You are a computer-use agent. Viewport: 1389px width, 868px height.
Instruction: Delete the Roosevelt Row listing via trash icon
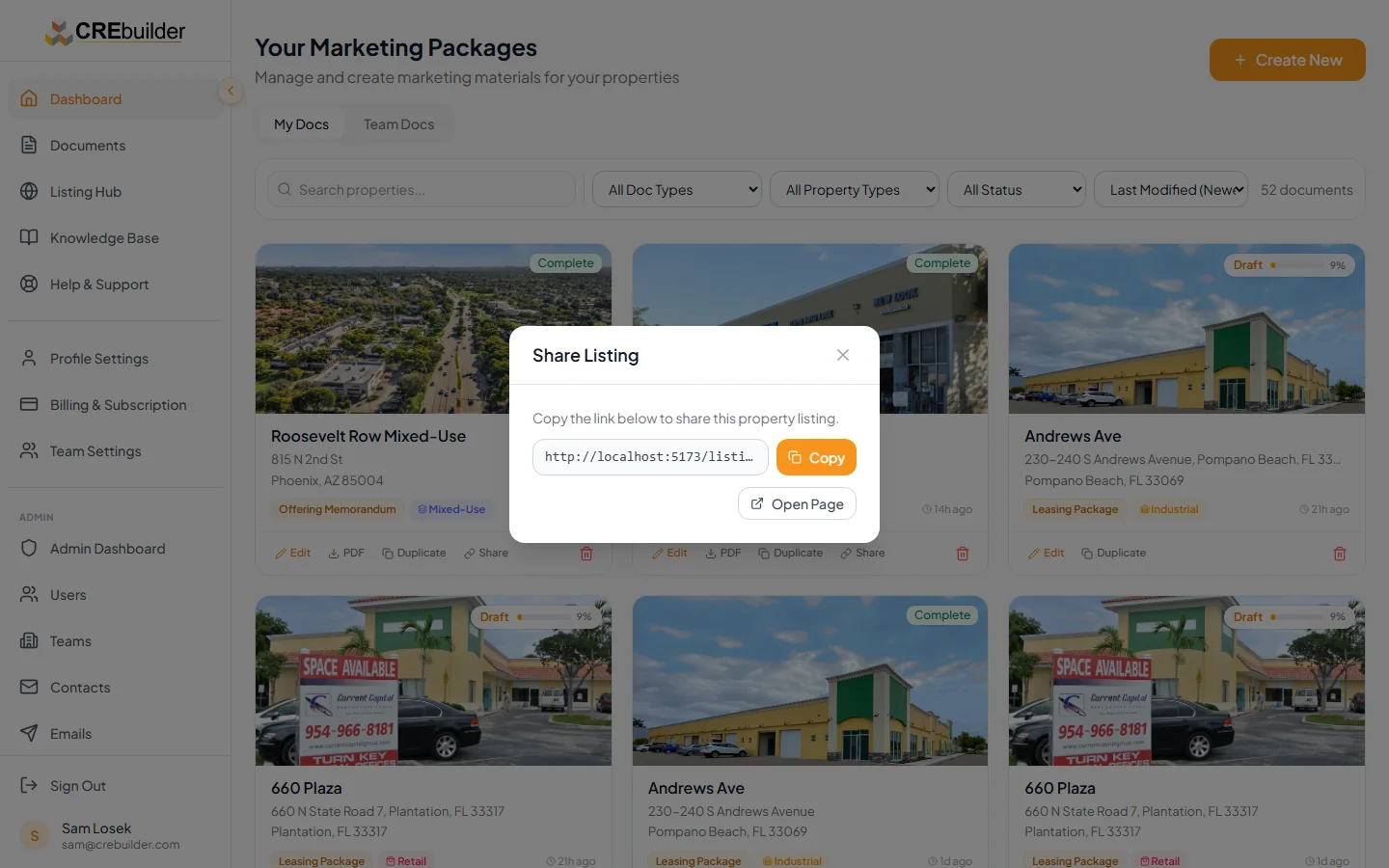pyautogui.click(x=586, y=554)
